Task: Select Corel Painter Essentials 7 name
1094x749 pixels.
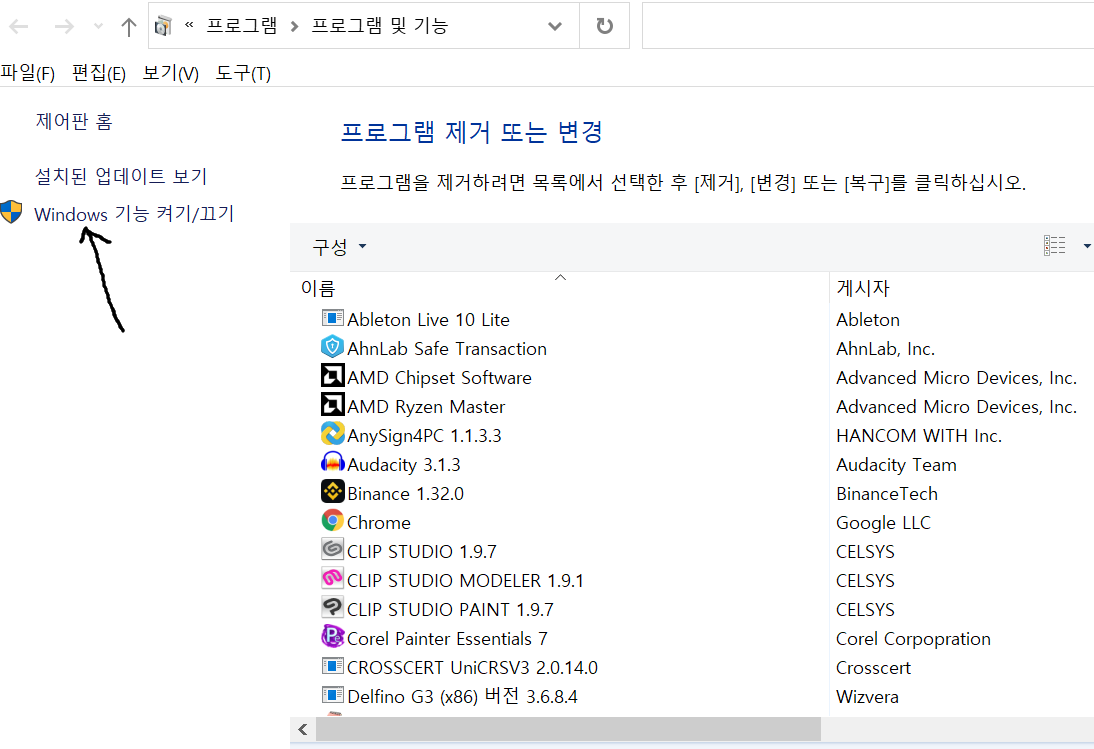Action: click(447, 638)
